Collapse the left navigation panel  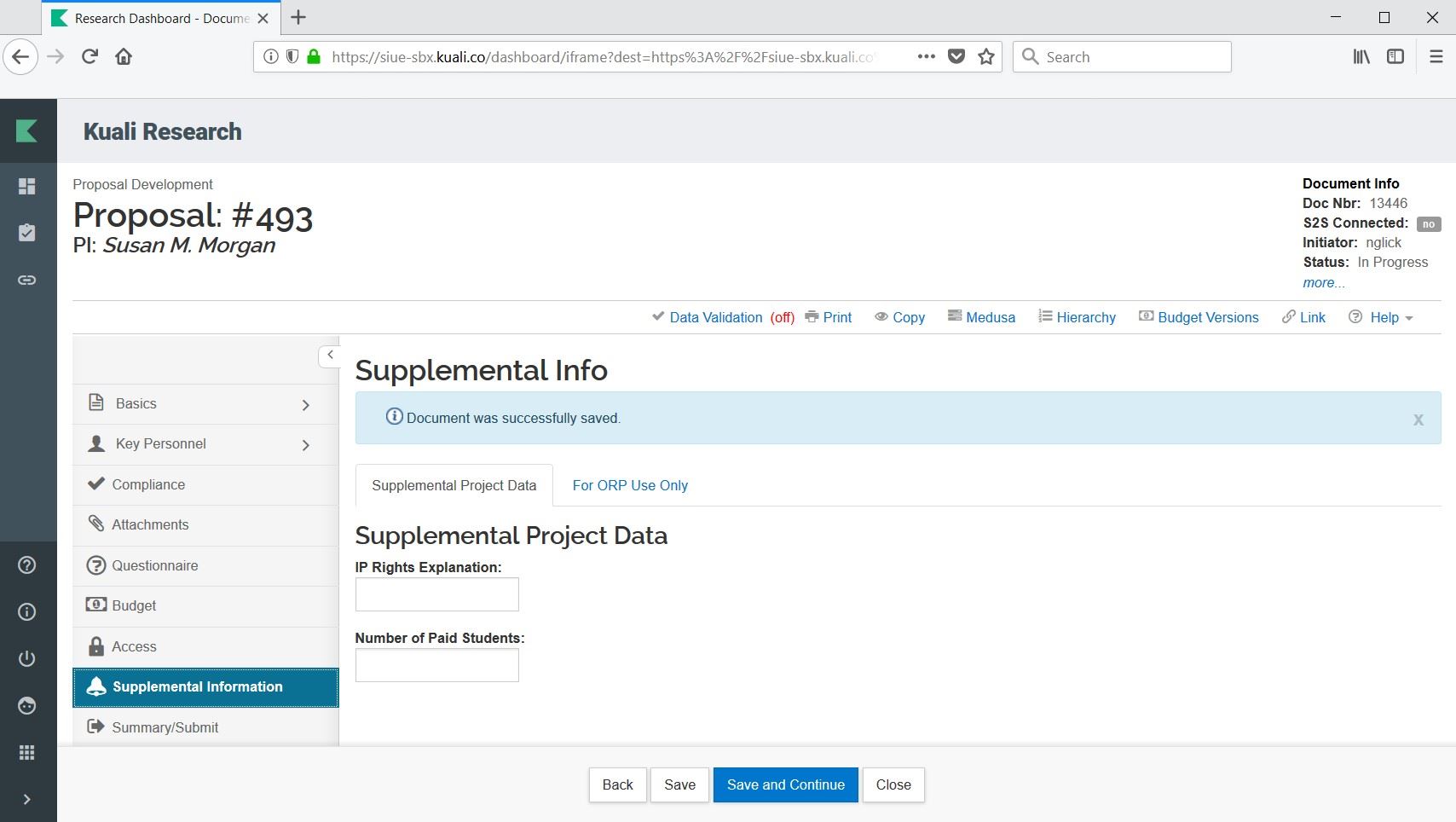330,355
